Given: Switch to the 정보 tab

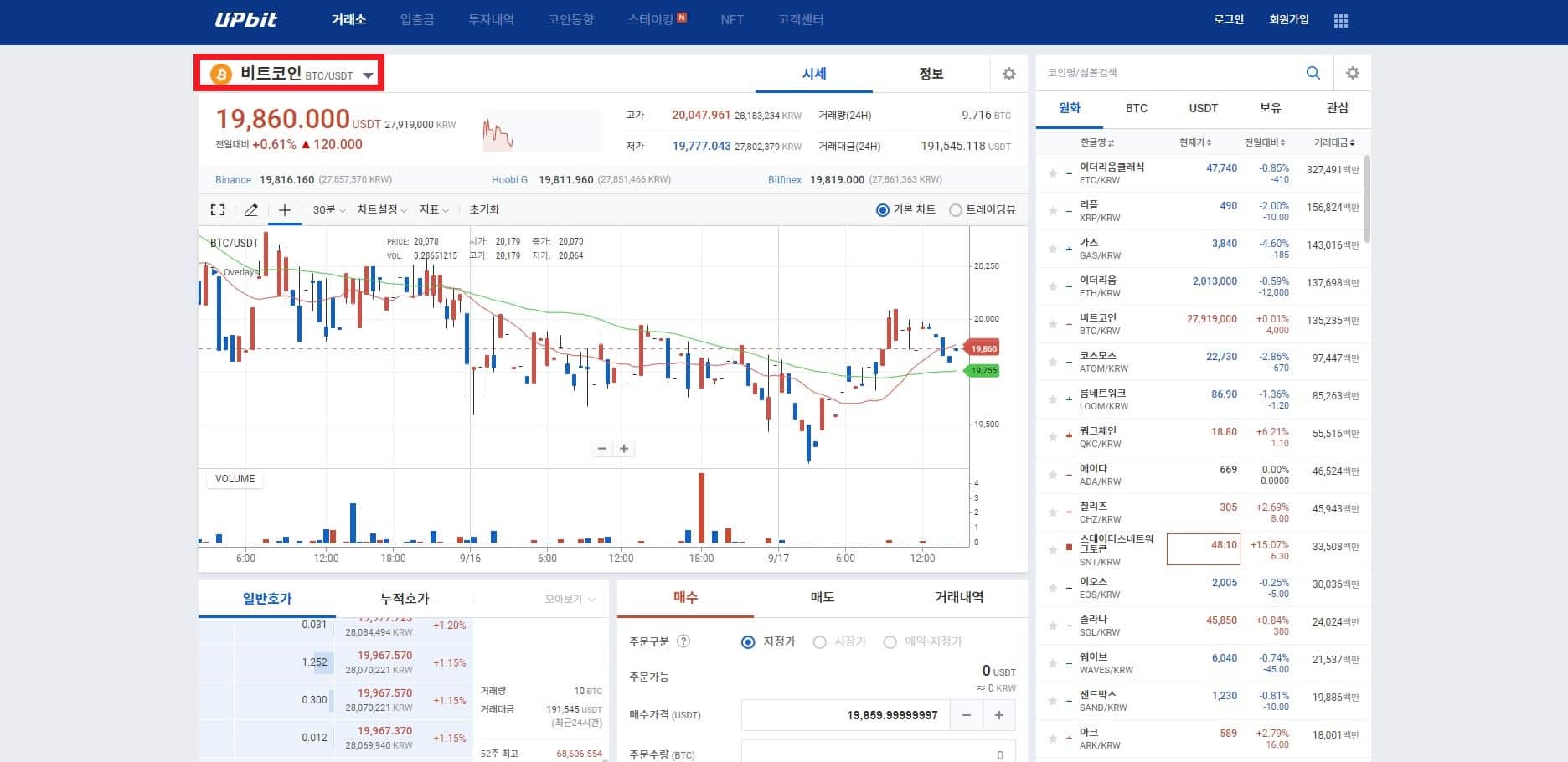Looking at the screenshot, I should pos(932,74).
